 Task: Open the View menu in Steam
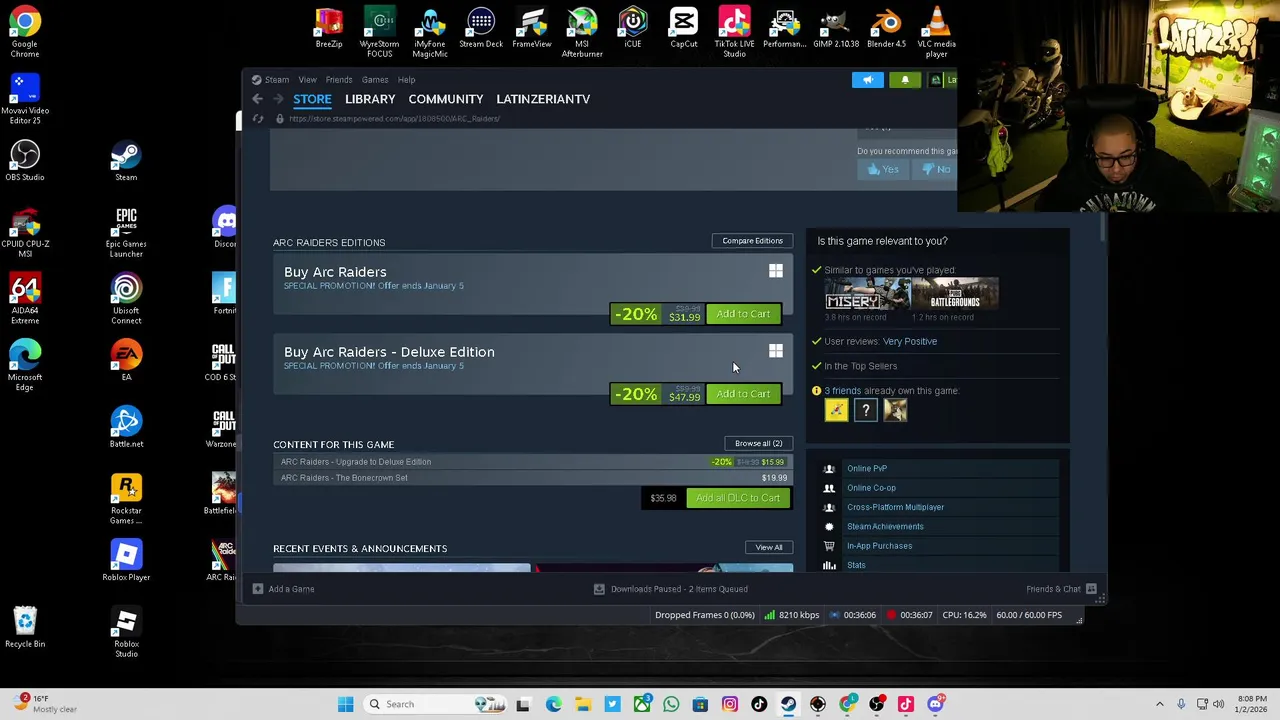point(307,80)
